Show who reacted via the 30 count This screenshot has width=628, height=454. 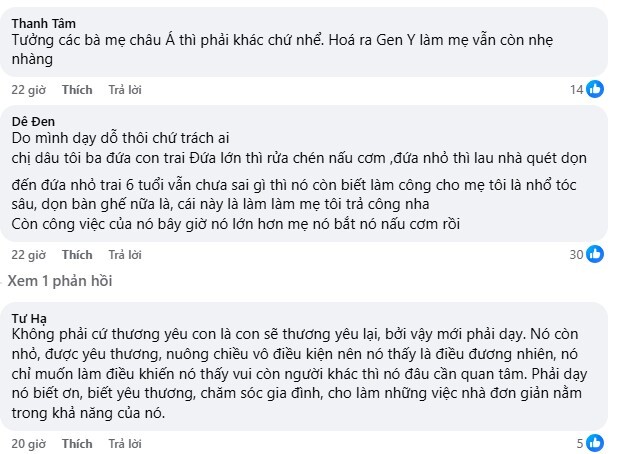pyautogui.click(x=575, y=254)
